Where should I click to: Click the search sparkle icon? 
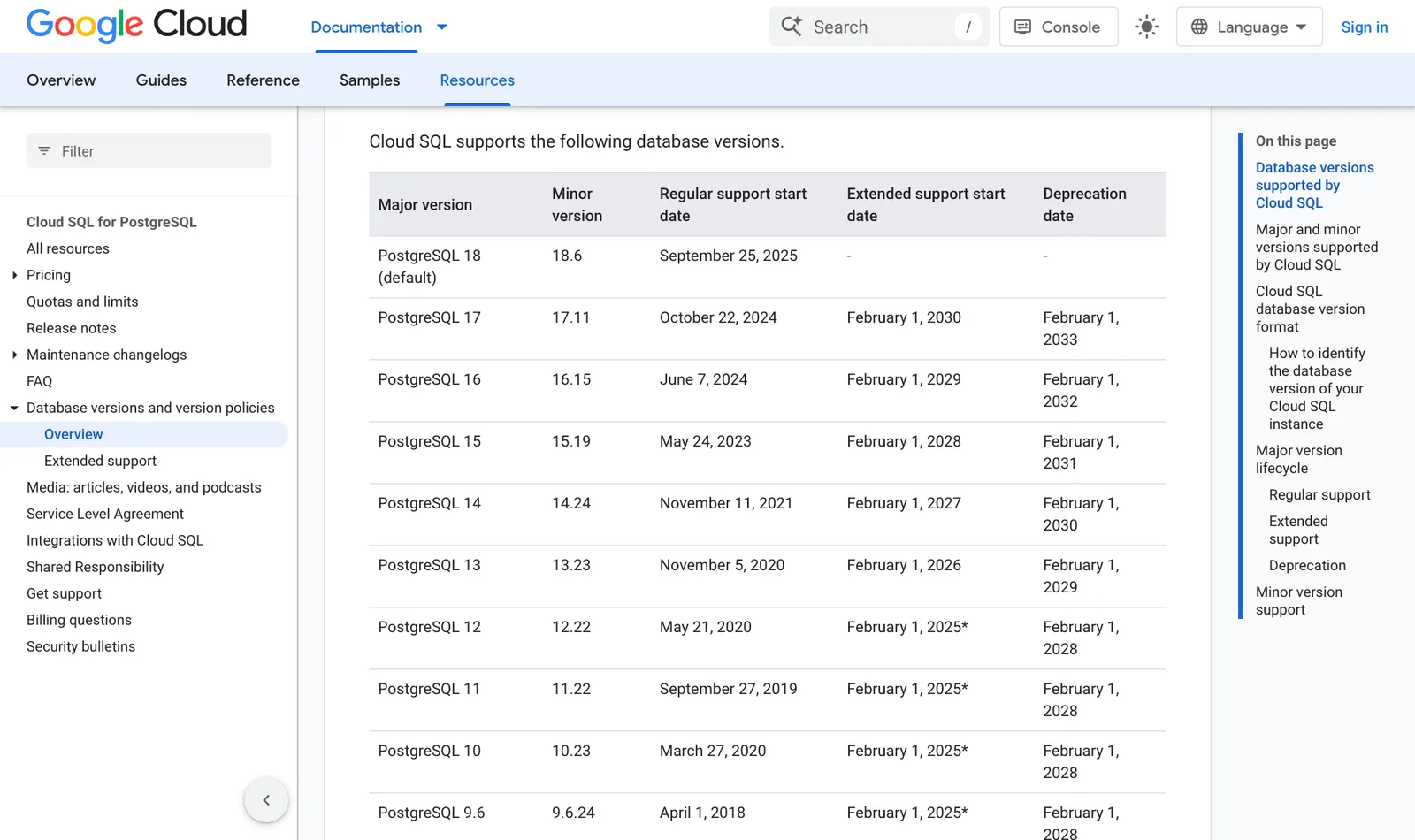792,27
